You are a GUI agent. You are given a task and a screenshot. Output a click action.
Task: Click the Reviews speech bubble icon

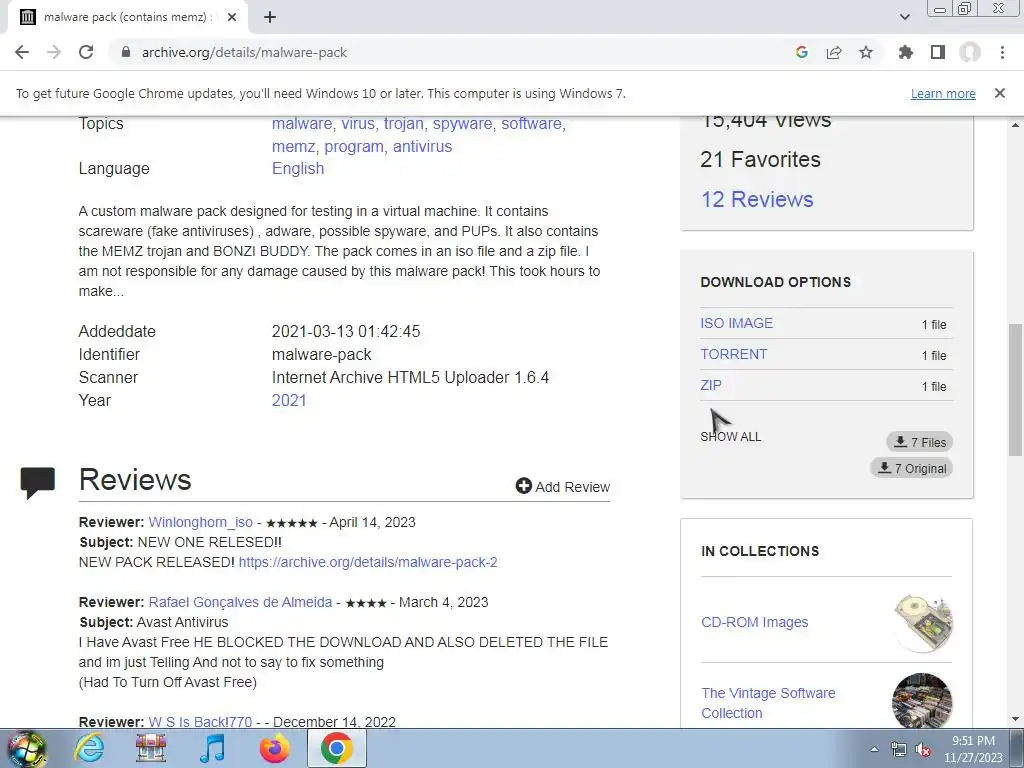tap(37, 483)
